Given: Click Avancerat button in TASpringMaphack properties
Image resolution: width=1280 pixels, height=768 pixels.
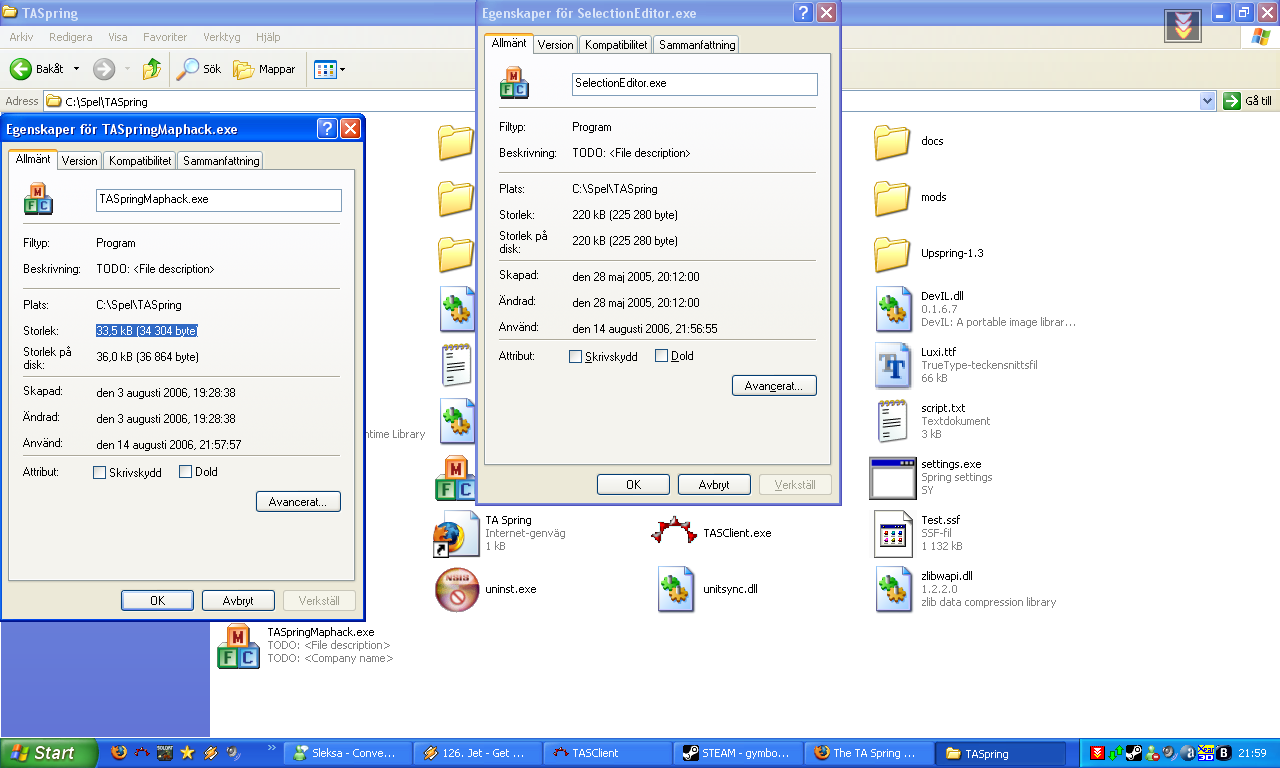Looking at the screenshot, I should [x=298, y=502].
